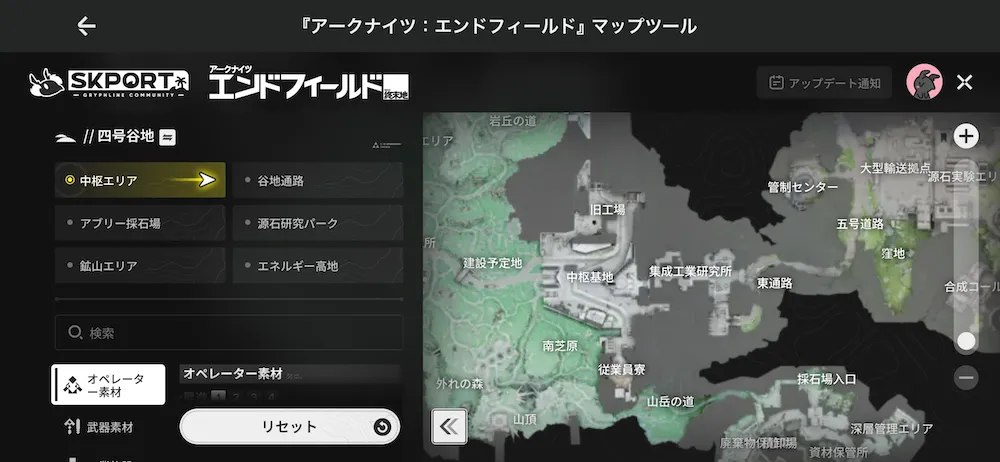
Task: Collapse the sidebar with double-chevron button
Action: pyautogui.click(x=449, y=426)
